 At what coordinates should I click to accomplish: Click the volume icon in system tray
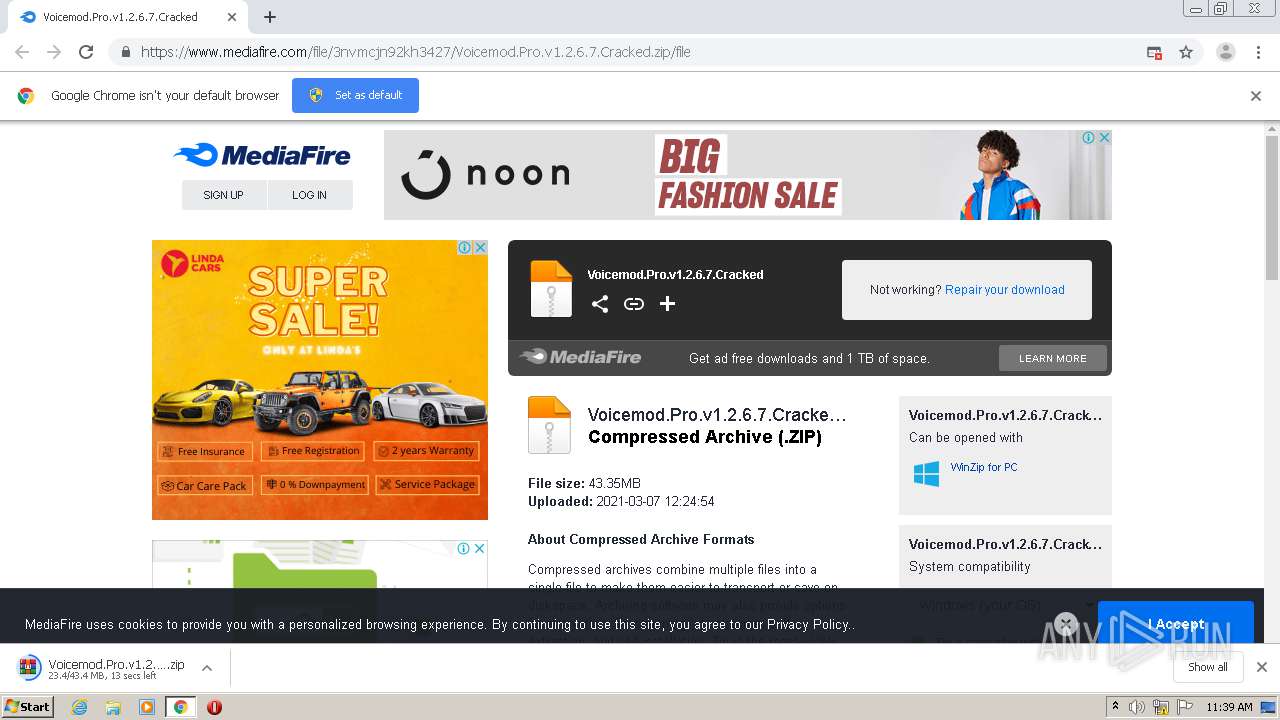click(x=1137, y=707)
